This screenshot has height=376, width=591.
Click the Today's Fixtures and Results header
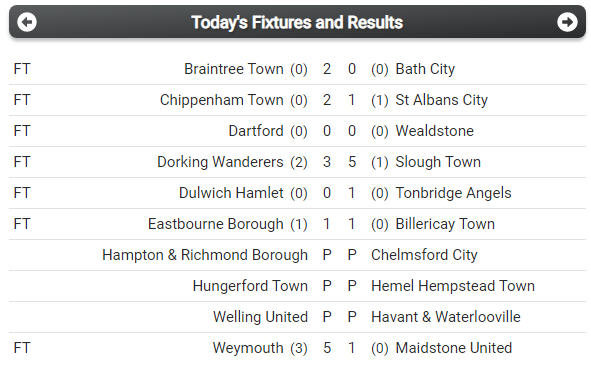(x=297, y=22)
